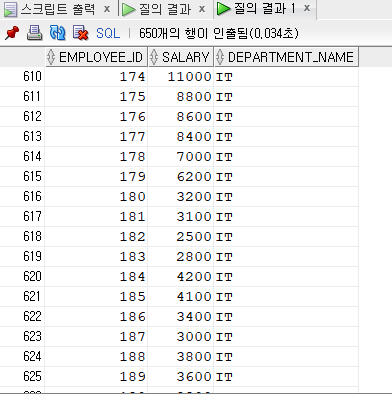Click salary cell 2500
Image resolution: width=392 pixels, height=394 pixels.
[x=181, y=237]
